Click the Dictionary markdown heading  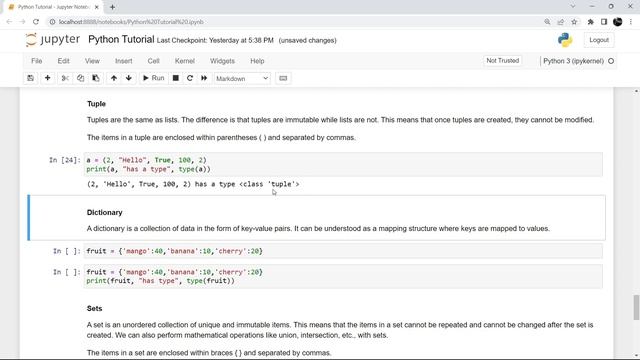(x=104, y=212)
